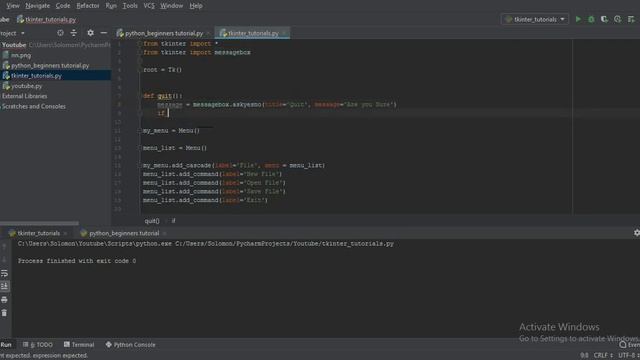Click the rightmost icon in the run toolbar
The height and width of the screenshot is (360, 640).
(x=631, y=19)
